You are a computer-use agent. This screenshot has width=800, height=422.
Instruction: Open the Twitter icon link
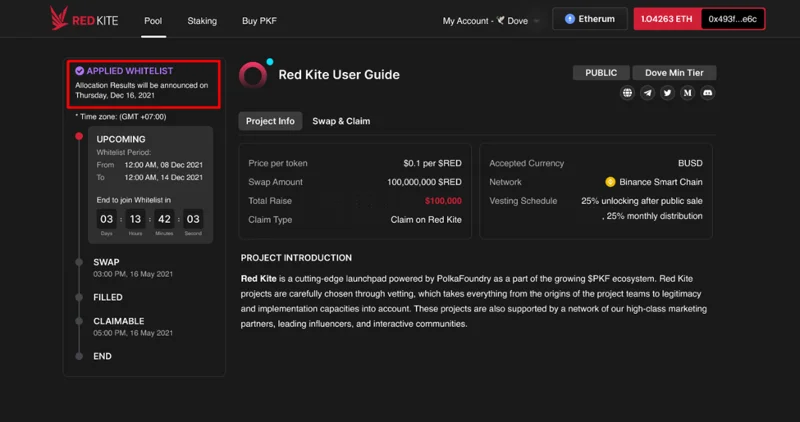667,93
